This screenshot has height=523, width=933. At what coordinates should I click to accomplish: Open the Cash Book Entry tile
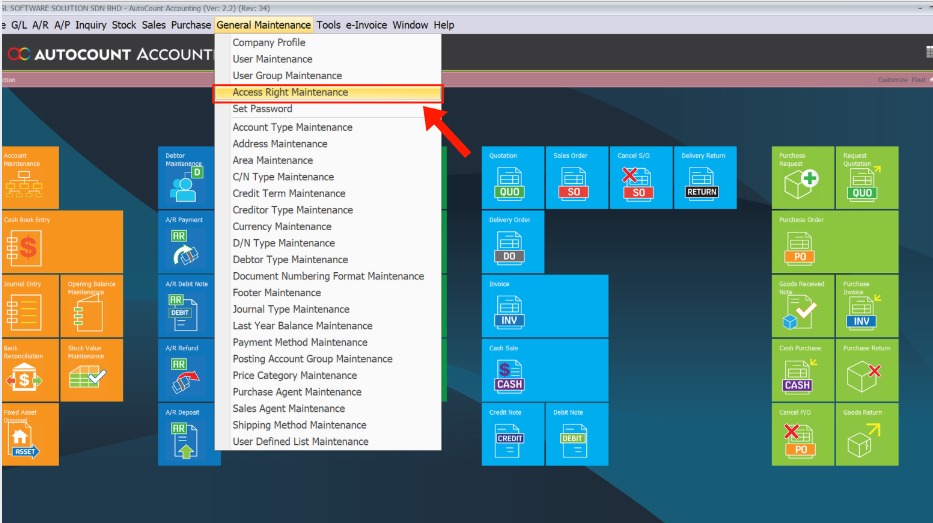click(x=62, y=242)
